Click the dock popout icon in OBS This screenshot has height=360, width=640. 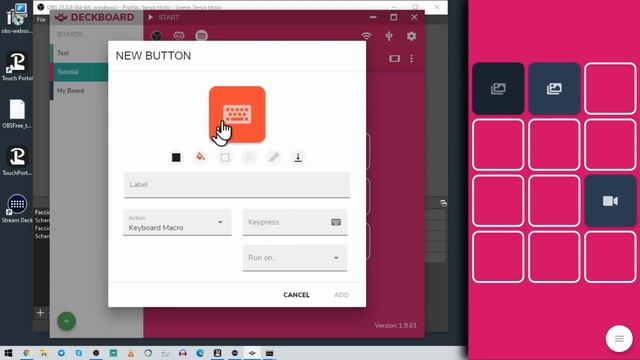444,203
